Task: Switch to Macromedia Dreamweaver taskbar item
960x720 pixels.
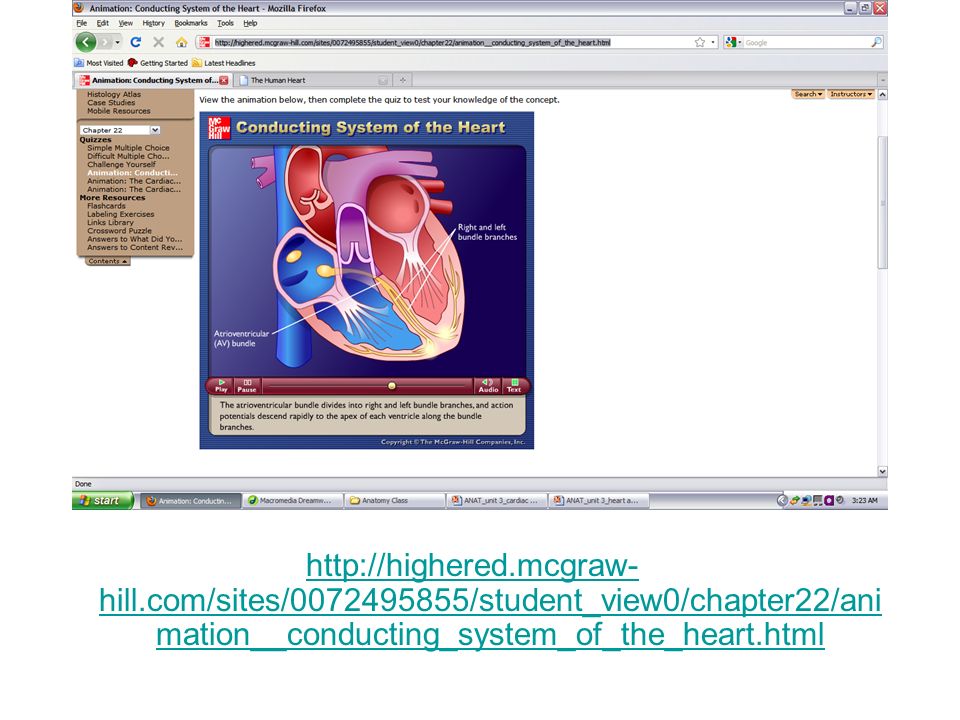Action: (x=291, y=500)
